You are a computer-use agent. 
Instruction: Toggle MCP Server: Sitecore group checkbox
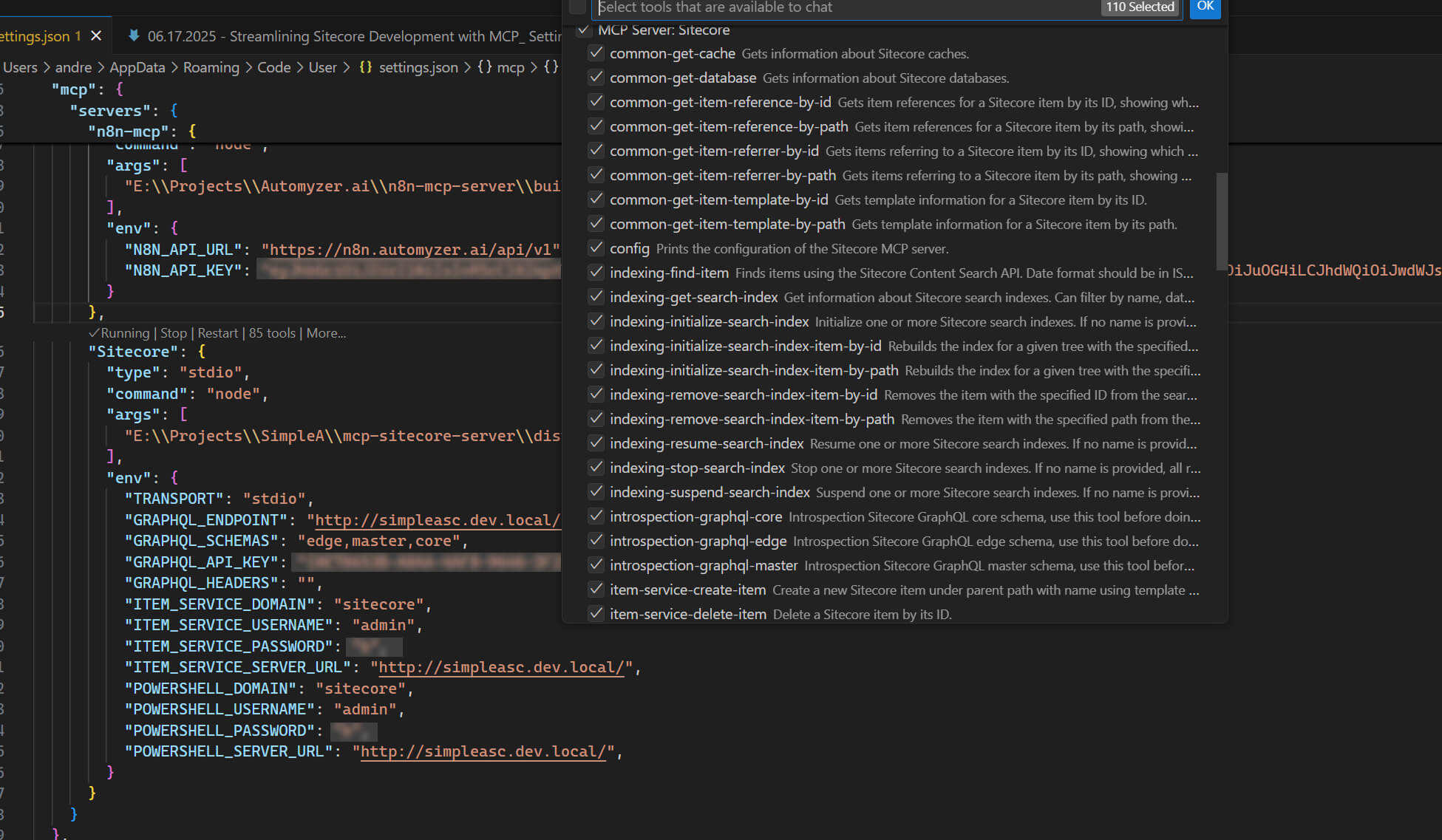(x=584, y=30)
